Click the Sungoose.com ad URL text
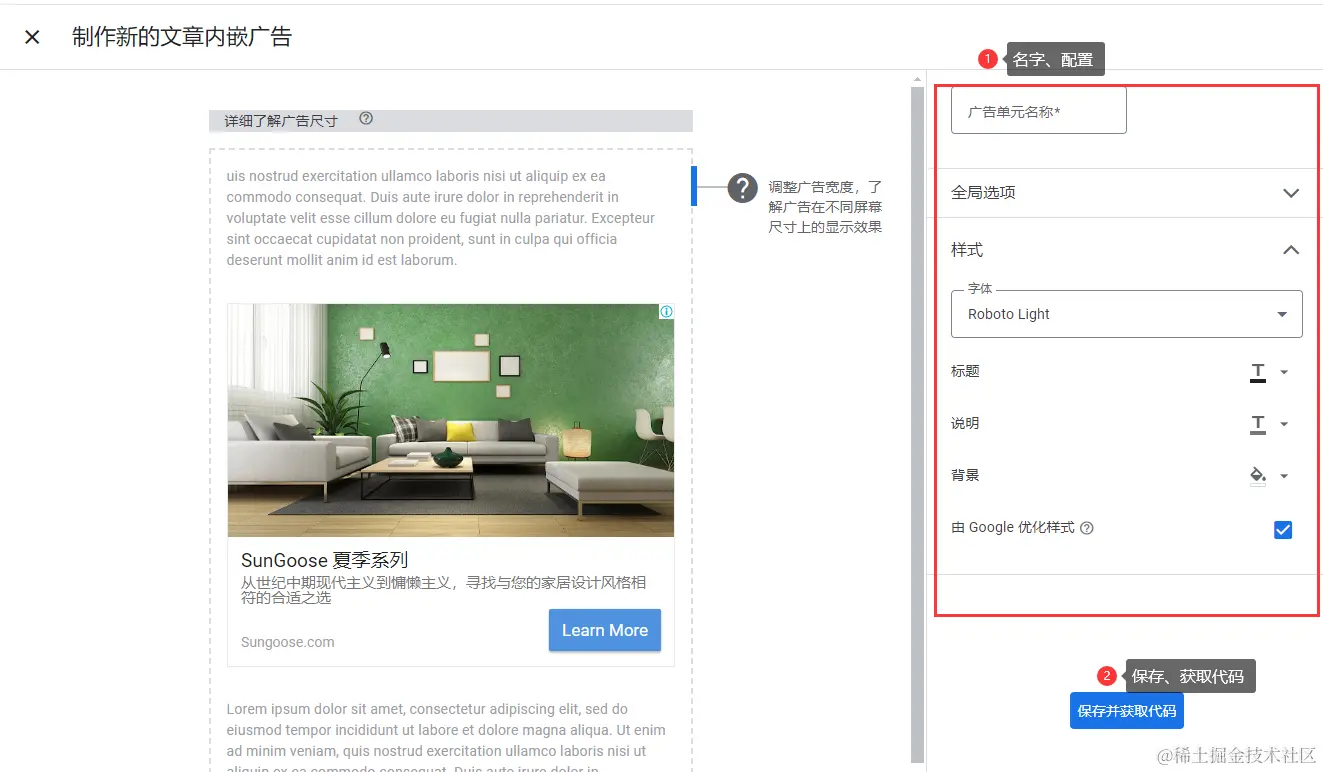 tap(287, 642)
